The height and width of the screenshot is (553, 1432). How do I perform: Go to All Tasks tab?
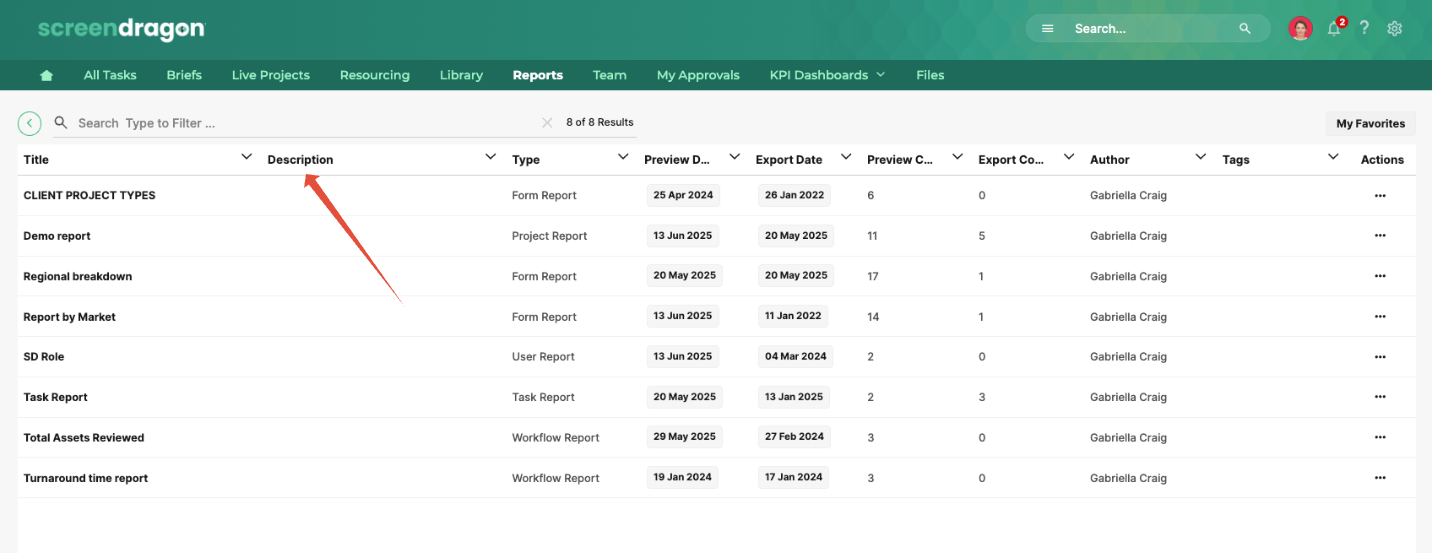110,75
